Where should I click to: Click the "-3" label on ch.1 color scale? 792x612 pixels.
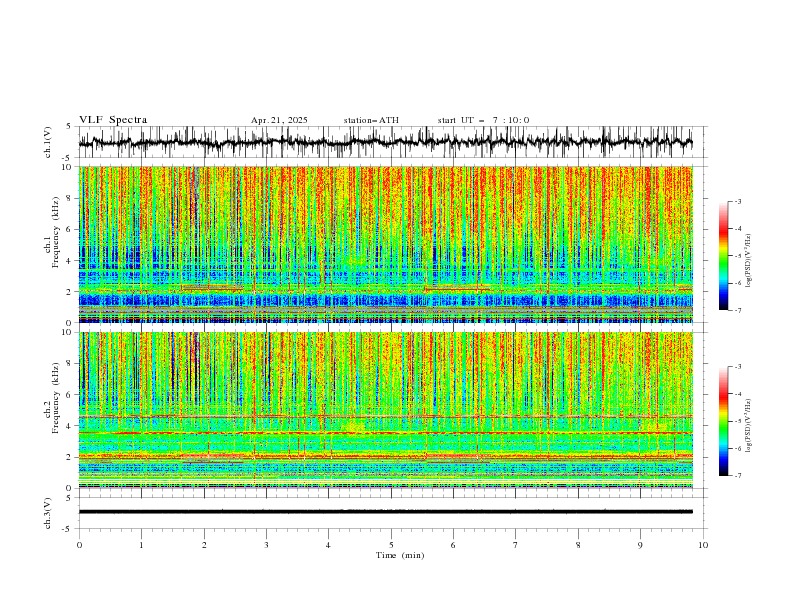[x=738, y=201]
